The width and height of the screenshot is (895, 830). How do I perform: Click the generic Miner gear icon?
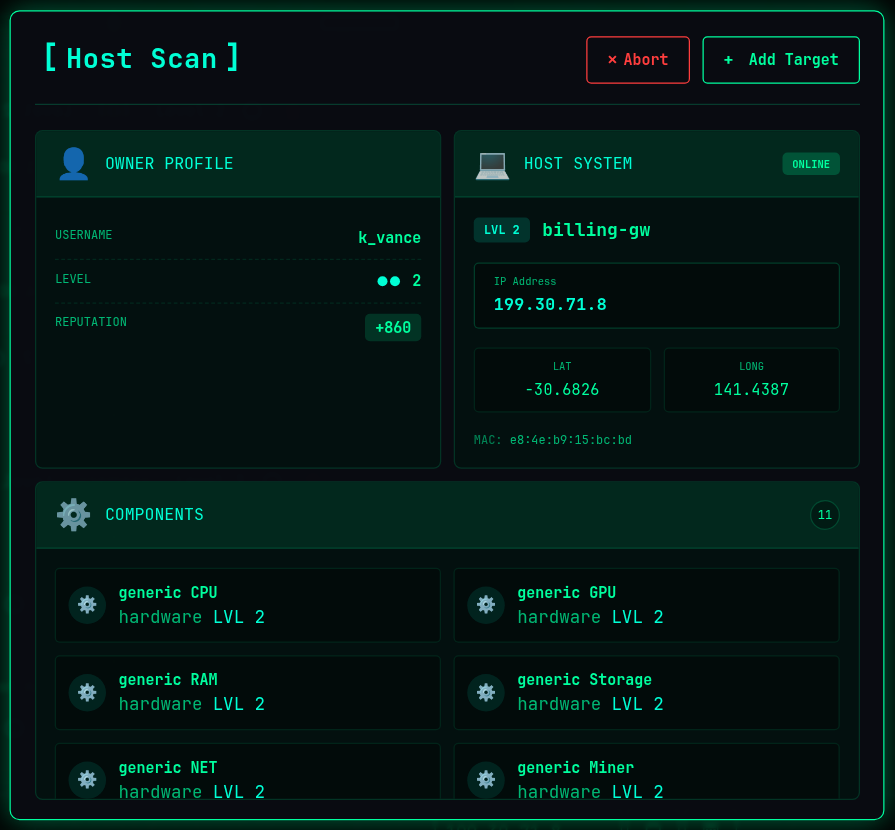pyautogui.click(x=486, y=780)
